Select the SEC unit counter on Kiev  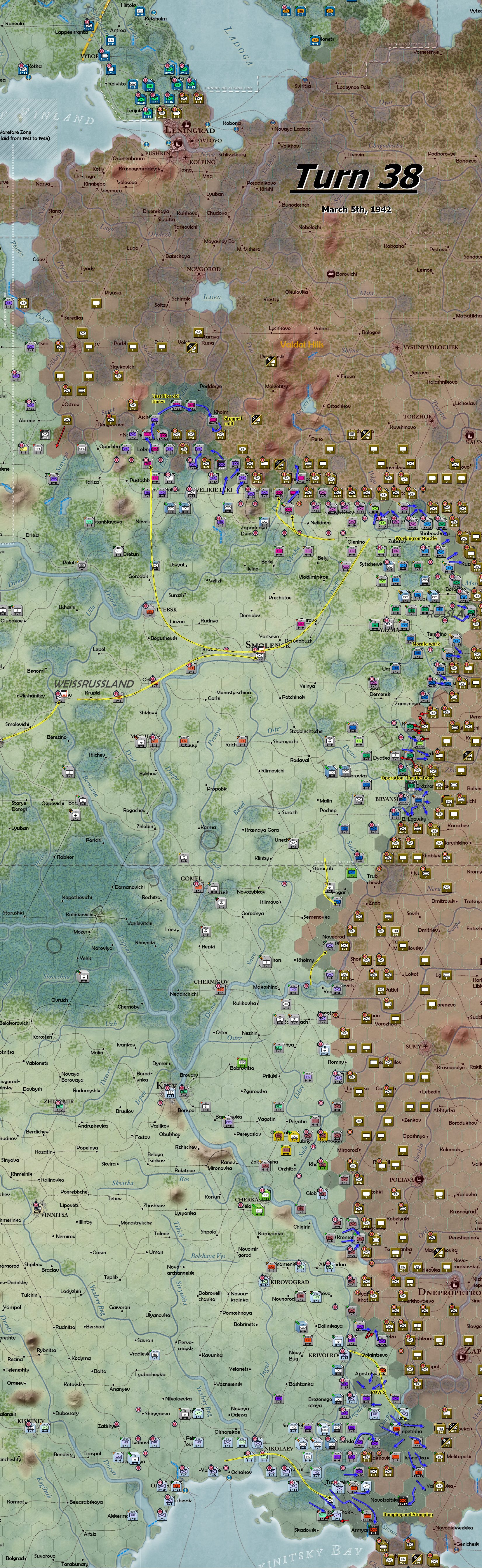pyautogui.click(x=170, y=1093)
